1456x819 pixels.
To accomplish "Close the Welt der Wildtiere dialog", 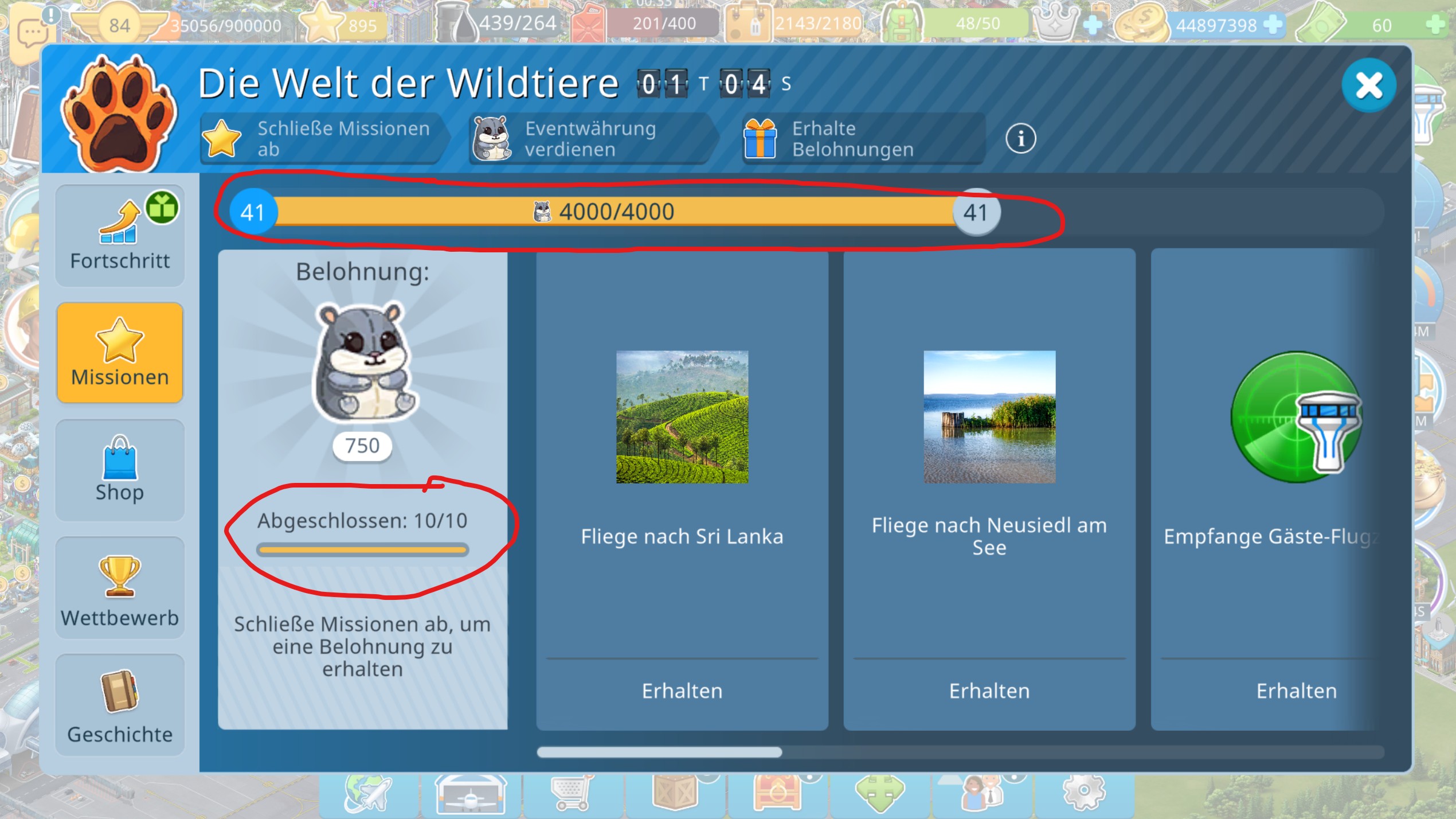I will (1369, 85).
